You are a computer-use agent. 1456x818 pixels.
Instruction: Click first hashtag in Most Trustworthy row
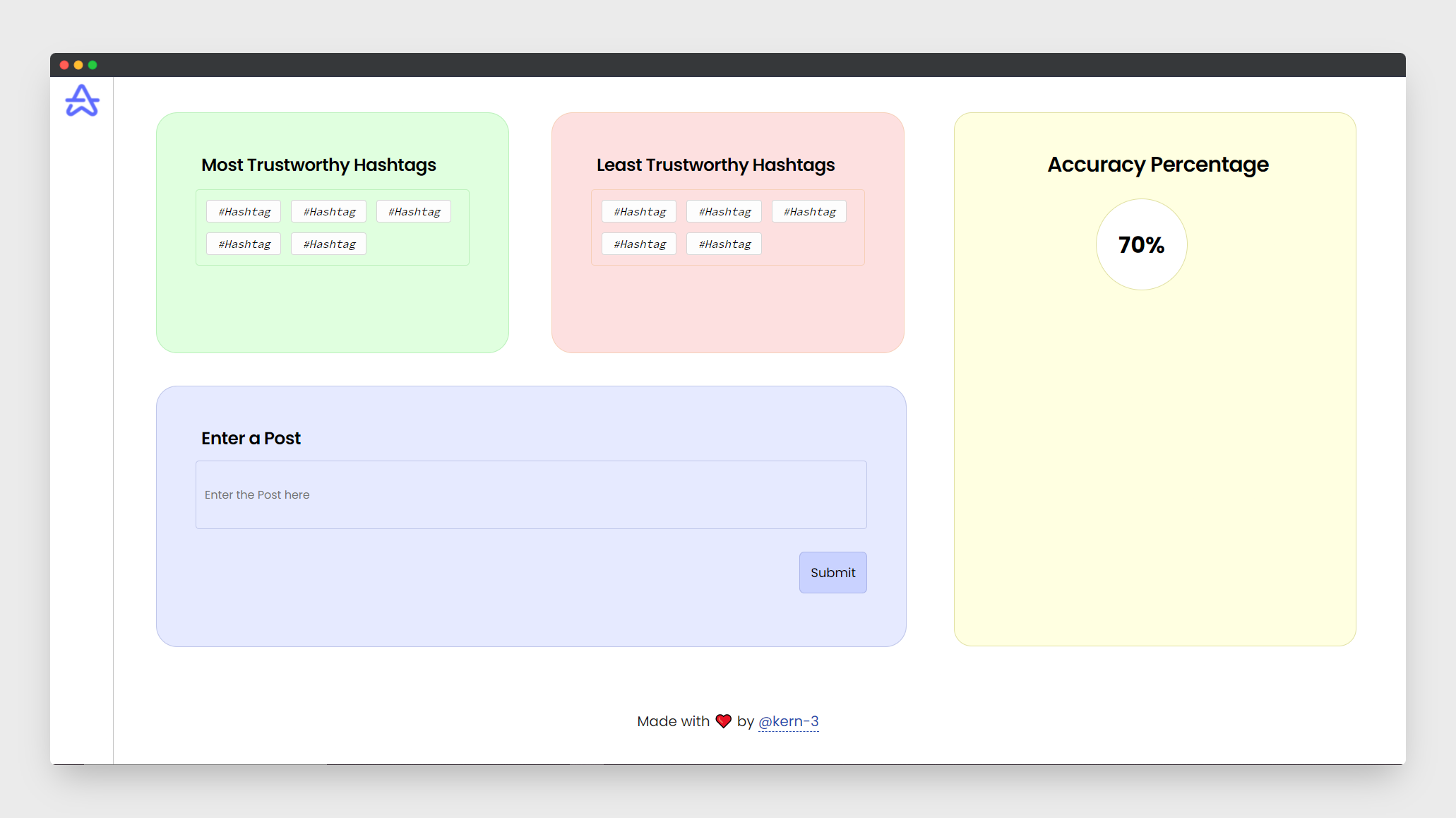click(244, 211)
